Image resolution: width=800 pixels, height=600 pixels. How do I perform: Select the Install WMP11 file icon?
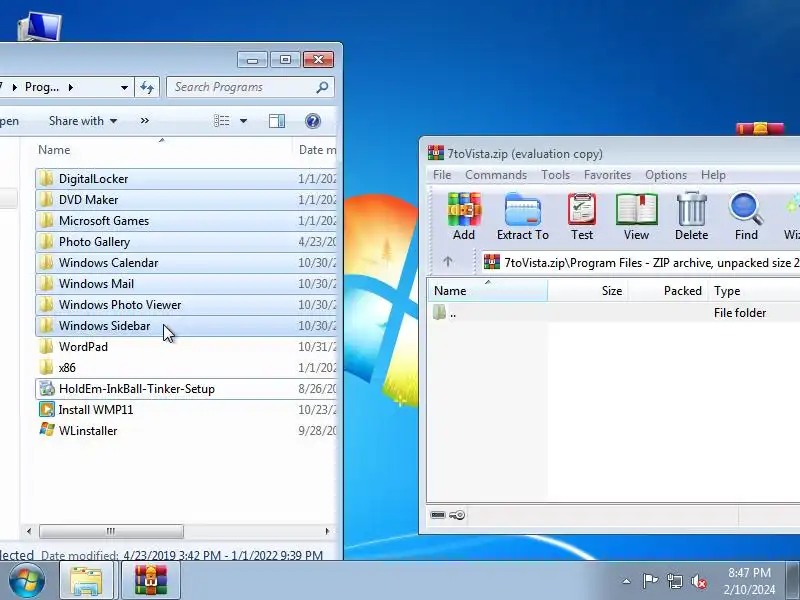(47, 410)
